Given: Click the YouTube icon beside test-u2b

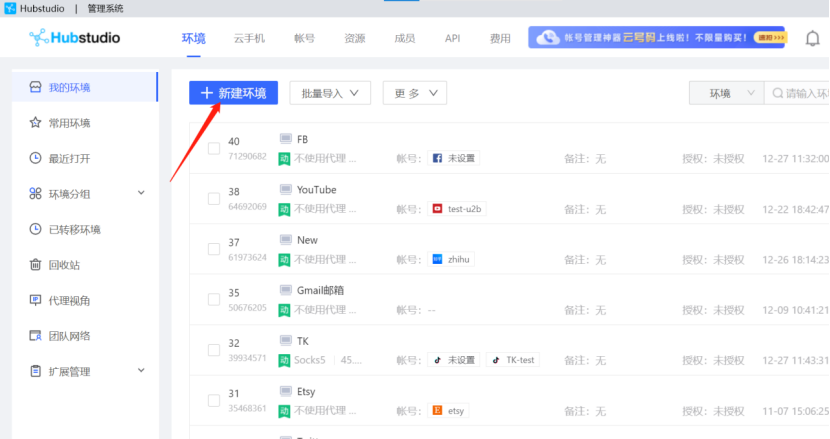Looking at the screenshot, I should coord(437,209).
